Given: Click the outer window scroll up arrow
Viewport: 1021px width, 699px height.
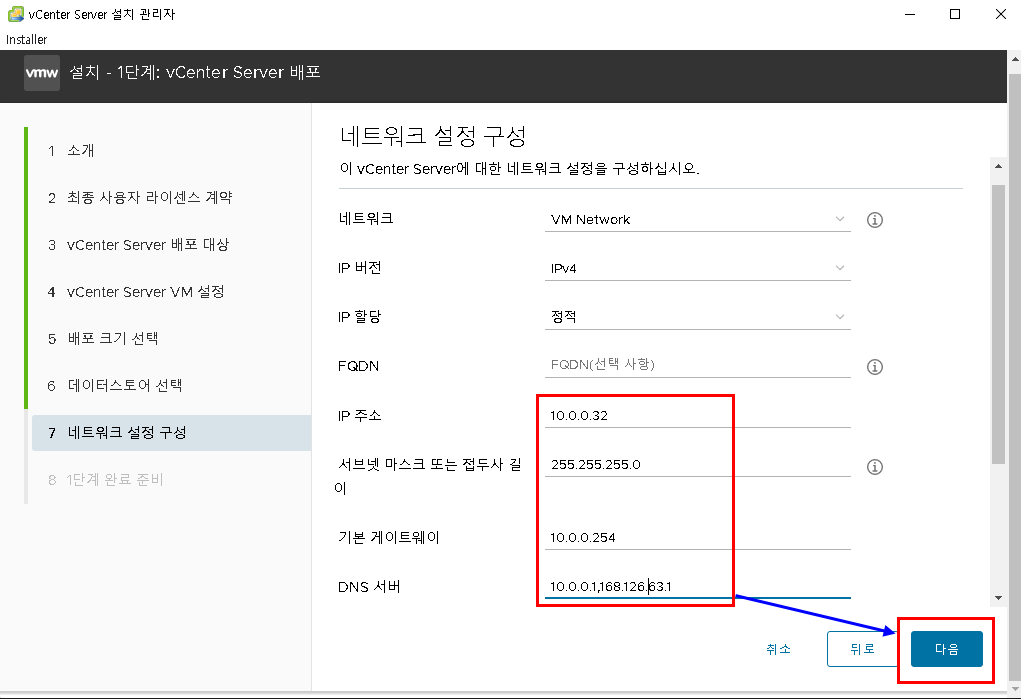Looking at the screenshot, I should pyautogui.click(x=1014, y=59).
